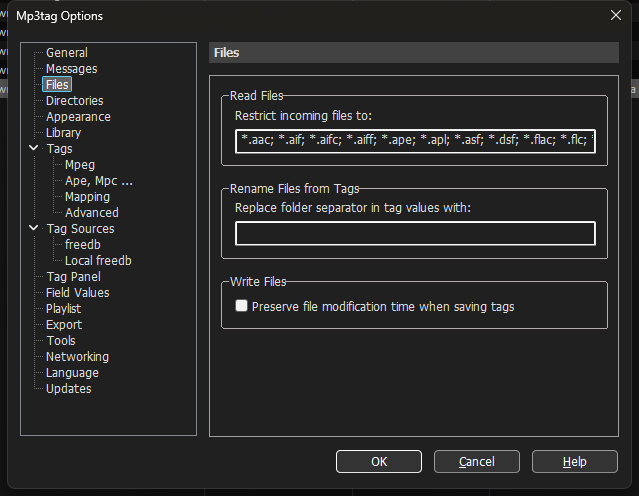Go to Field Values settings

(x=77, y=293)
